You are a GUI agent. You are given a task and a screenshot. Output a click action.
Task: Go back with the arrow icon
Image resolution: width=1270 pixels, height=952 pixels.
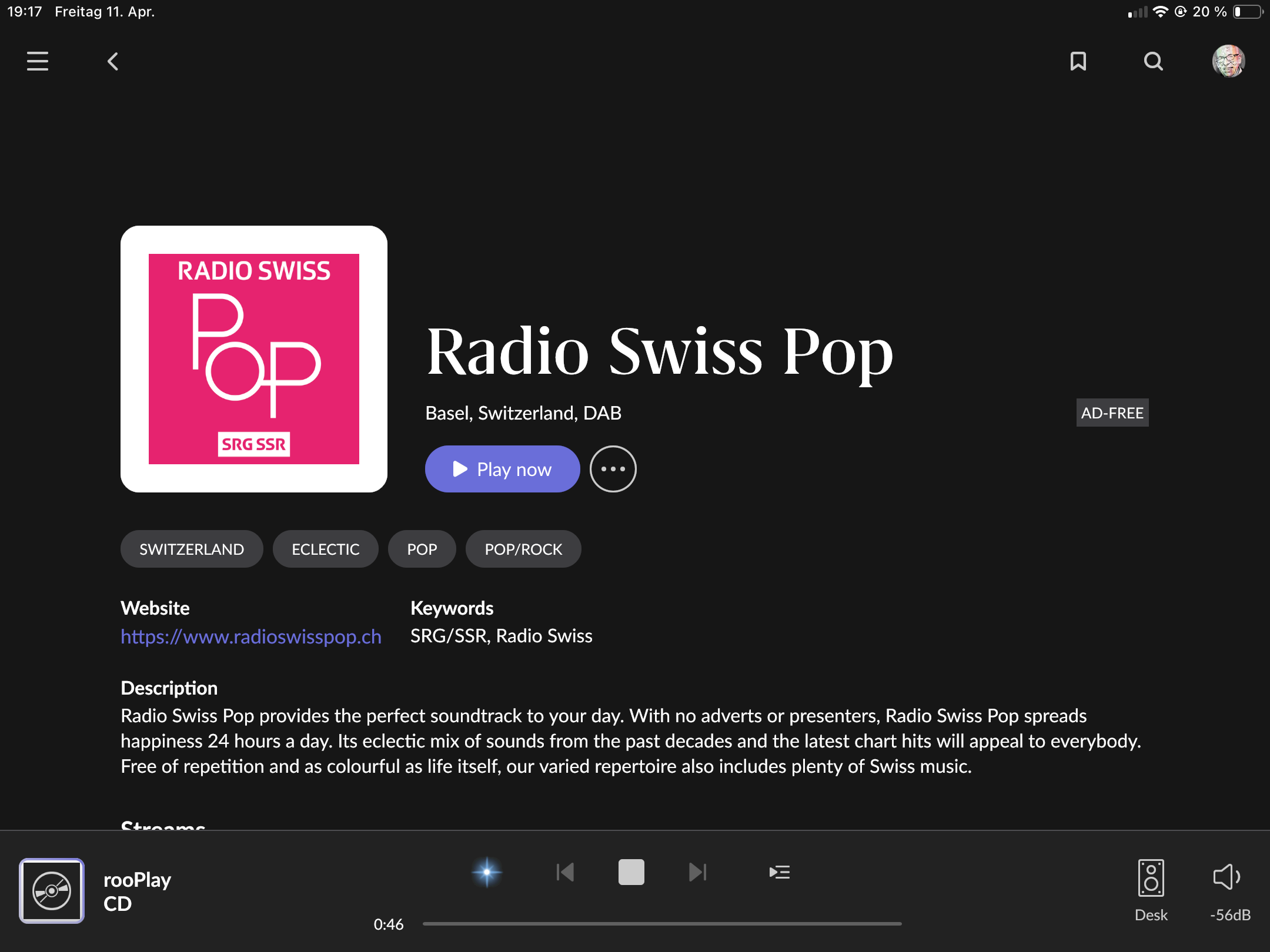click(113, 61)
